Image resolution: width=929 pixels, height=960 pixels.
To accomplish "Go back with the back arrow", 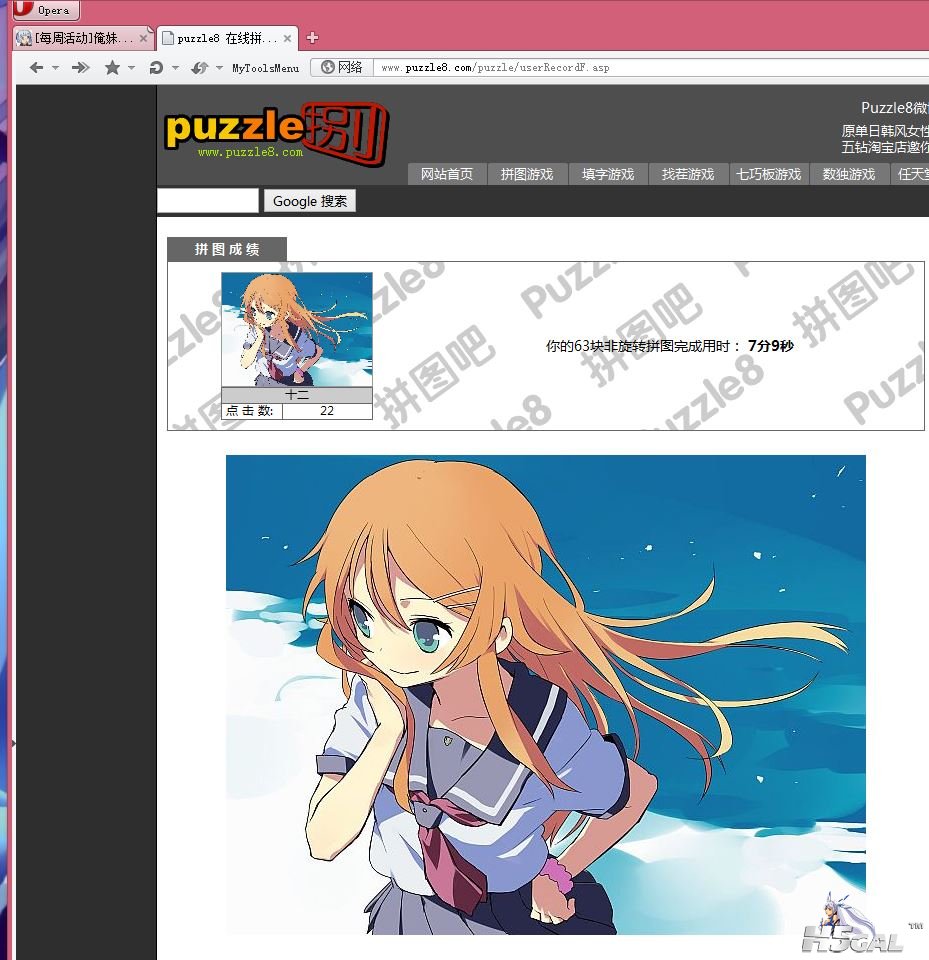I will point(36,67).
